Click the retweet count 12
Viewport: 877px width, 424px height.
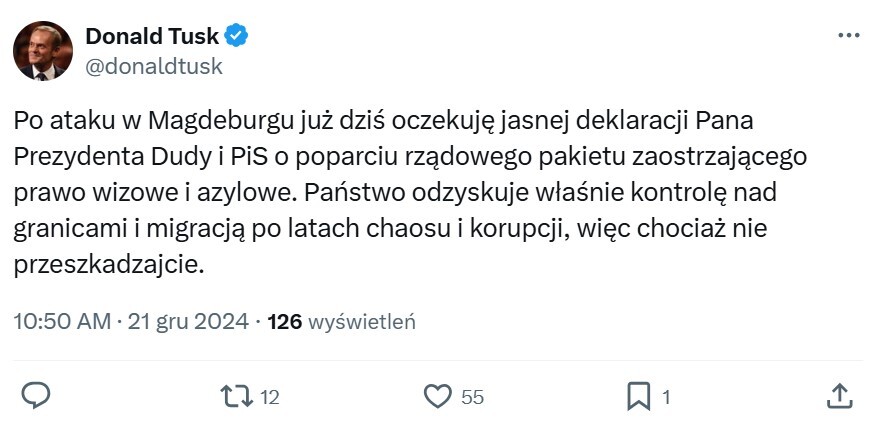(269, 397)
